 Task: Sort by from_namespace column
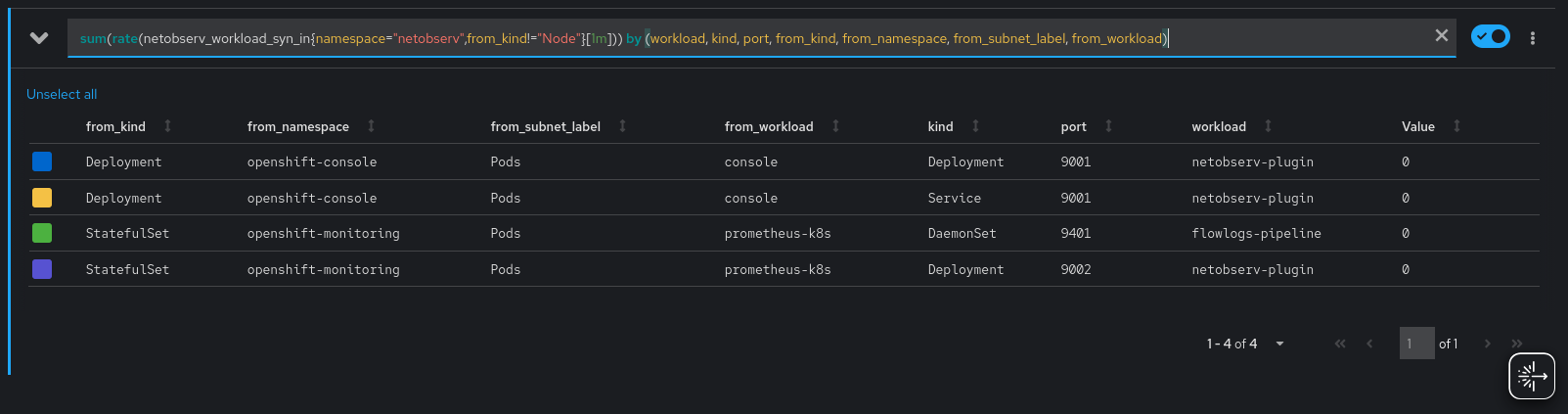point(371,126)
